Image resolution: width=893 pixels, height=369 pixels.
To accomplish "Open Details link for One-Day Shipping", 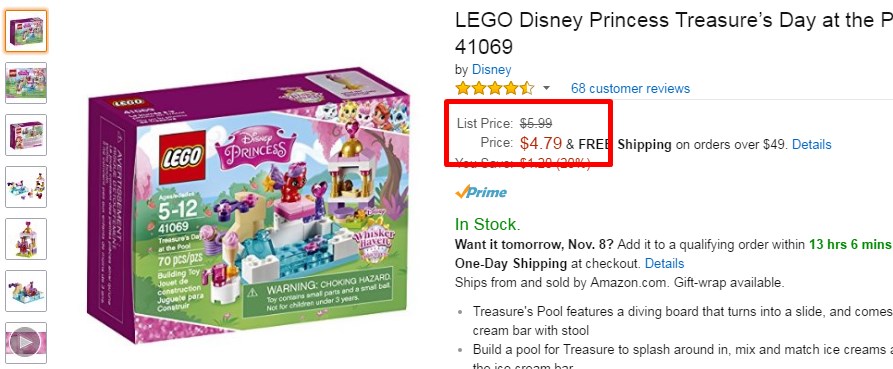I will pos(665,264).
